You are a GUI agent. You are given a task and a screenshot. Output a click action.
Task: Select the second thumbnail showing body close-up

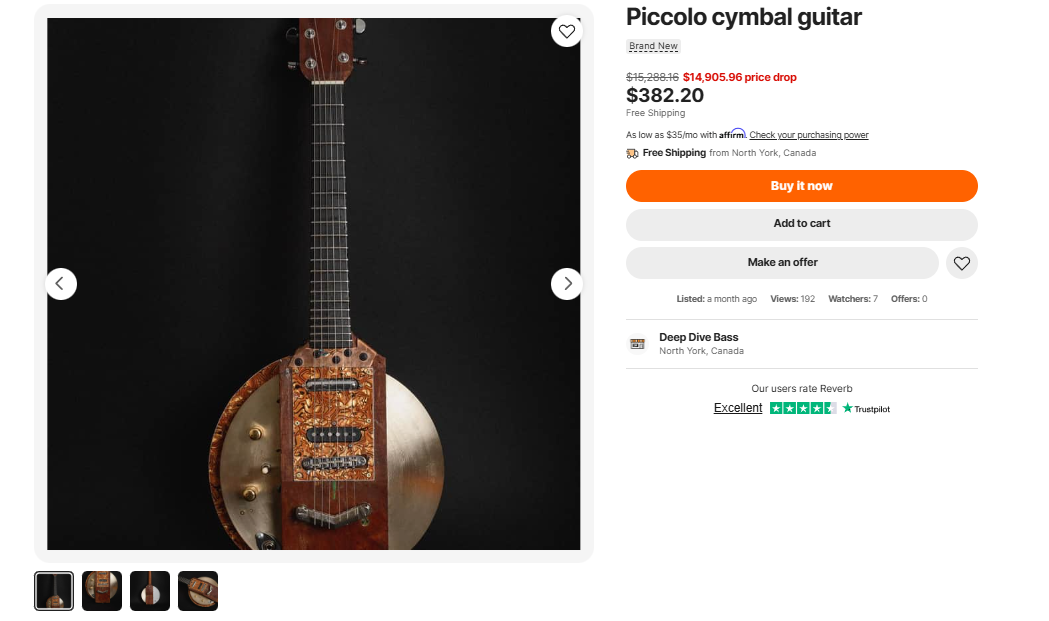[x=102, y=591]
